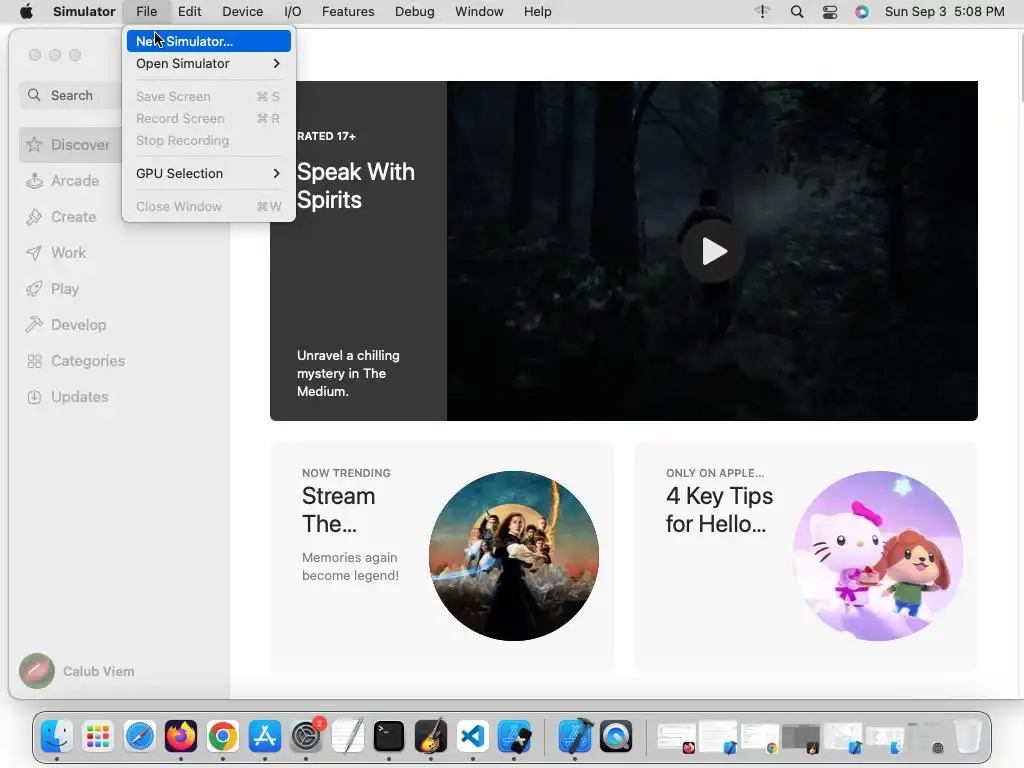Open Calub Viem account profile
Viewport: 1024px width, 768px height.
pos(77,671)
